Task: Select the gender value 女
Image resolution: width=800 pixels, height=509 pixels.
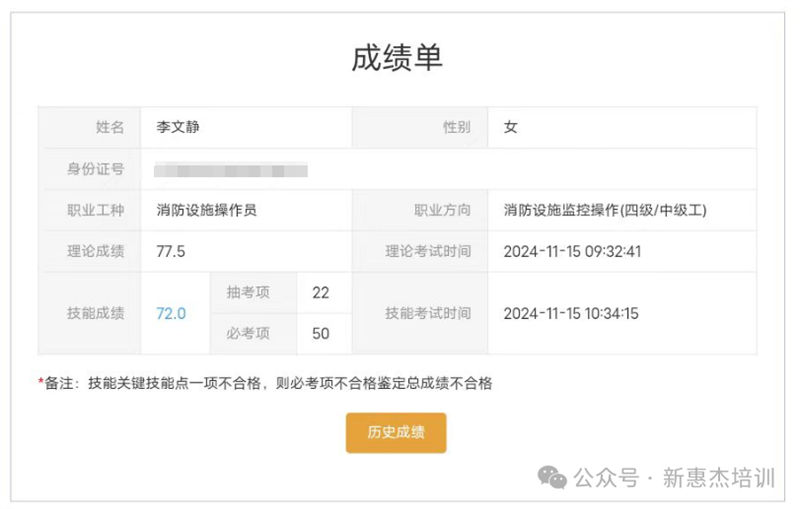Action: pyautogui.click(x=511, y=127)
